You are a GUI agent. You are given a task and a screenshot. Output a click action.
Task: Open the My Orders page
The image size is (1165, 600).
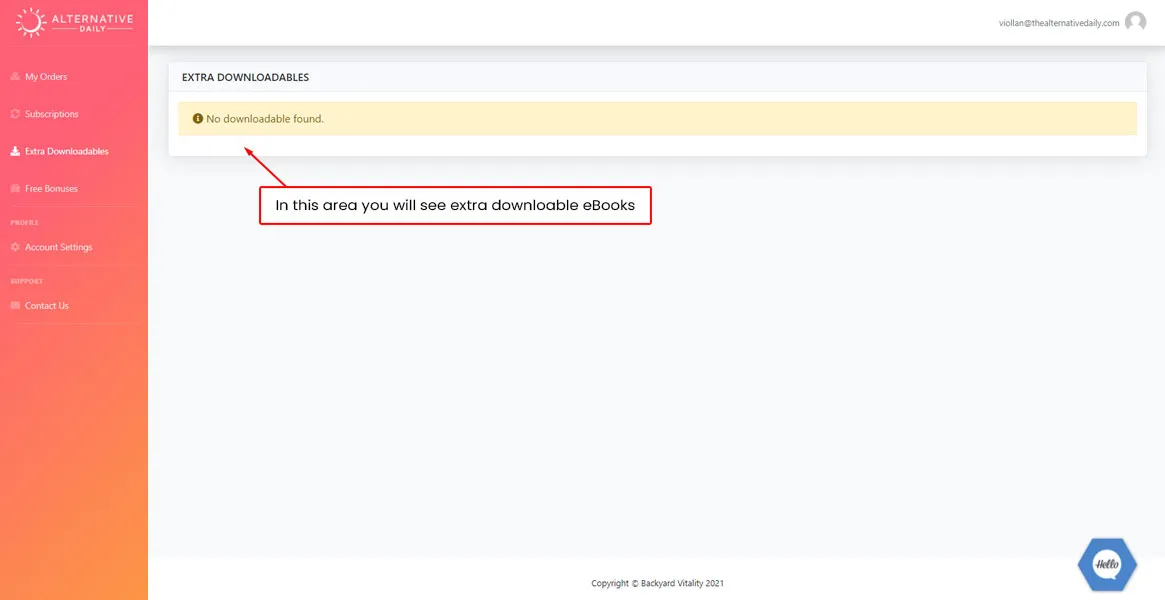pos(46,77)
